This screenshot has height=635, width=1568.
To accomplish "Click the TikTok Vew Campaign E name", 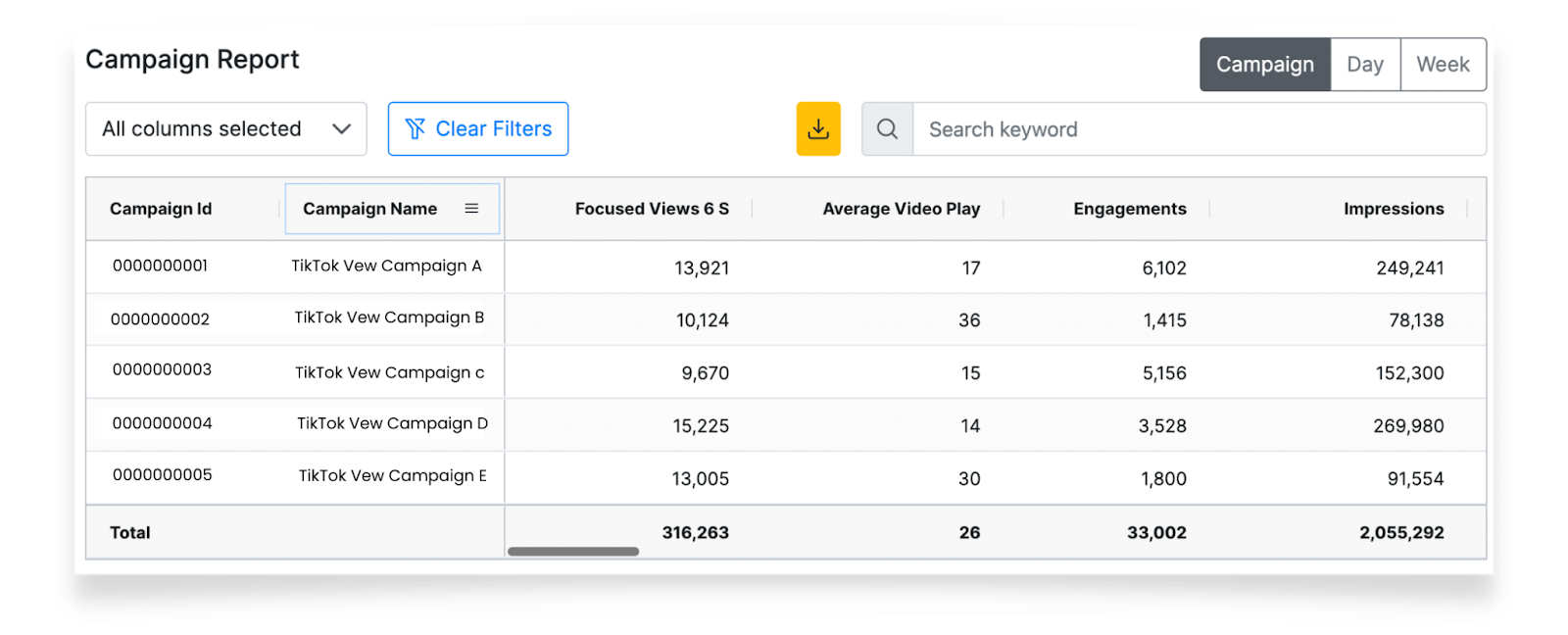I will (x=392, y=476).
